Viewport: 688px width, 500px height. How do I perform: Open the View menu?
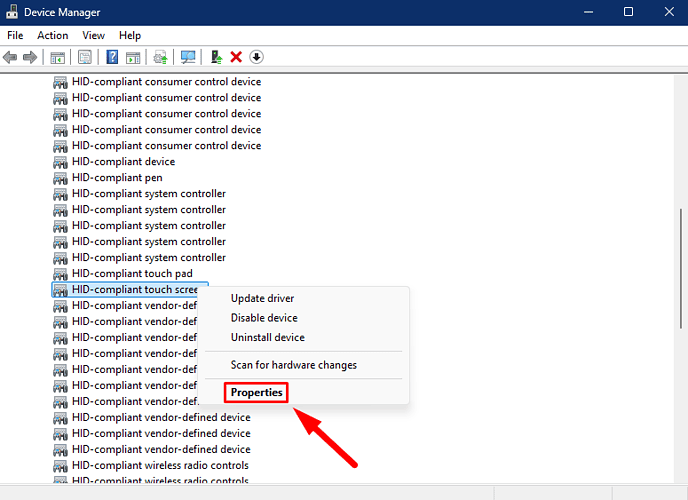pyautogui.click(x=94, y=35)
